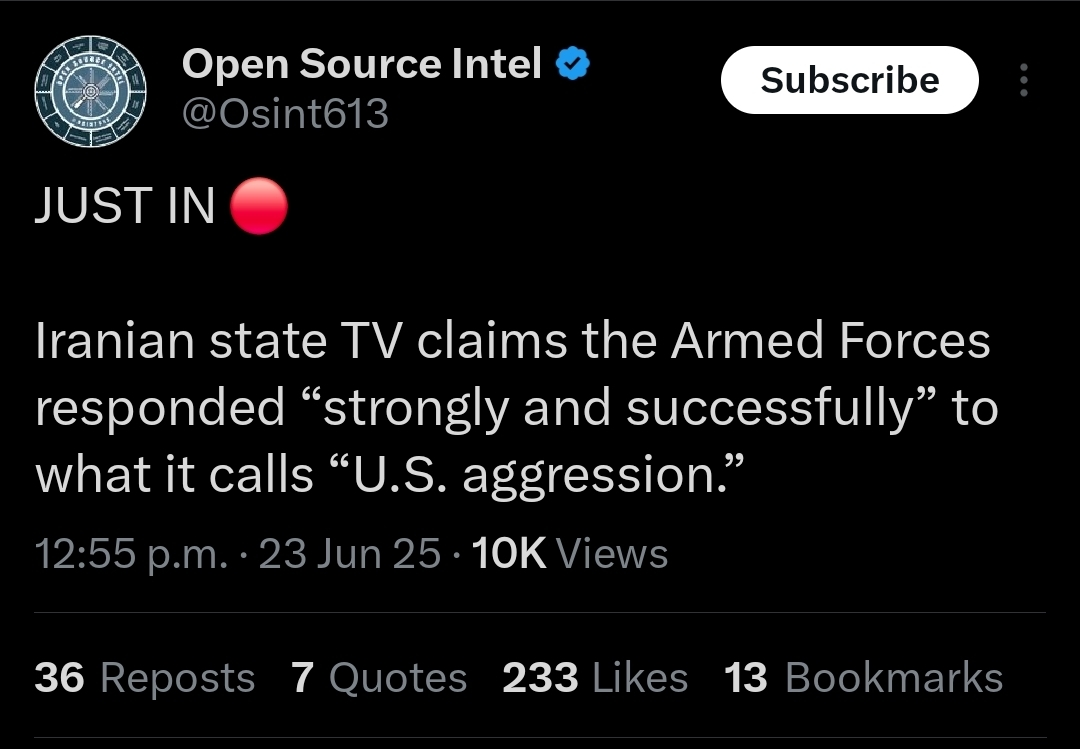Open the 7 Quotes list
This screenshot has height=749, width=1080.
coord(379,677)
